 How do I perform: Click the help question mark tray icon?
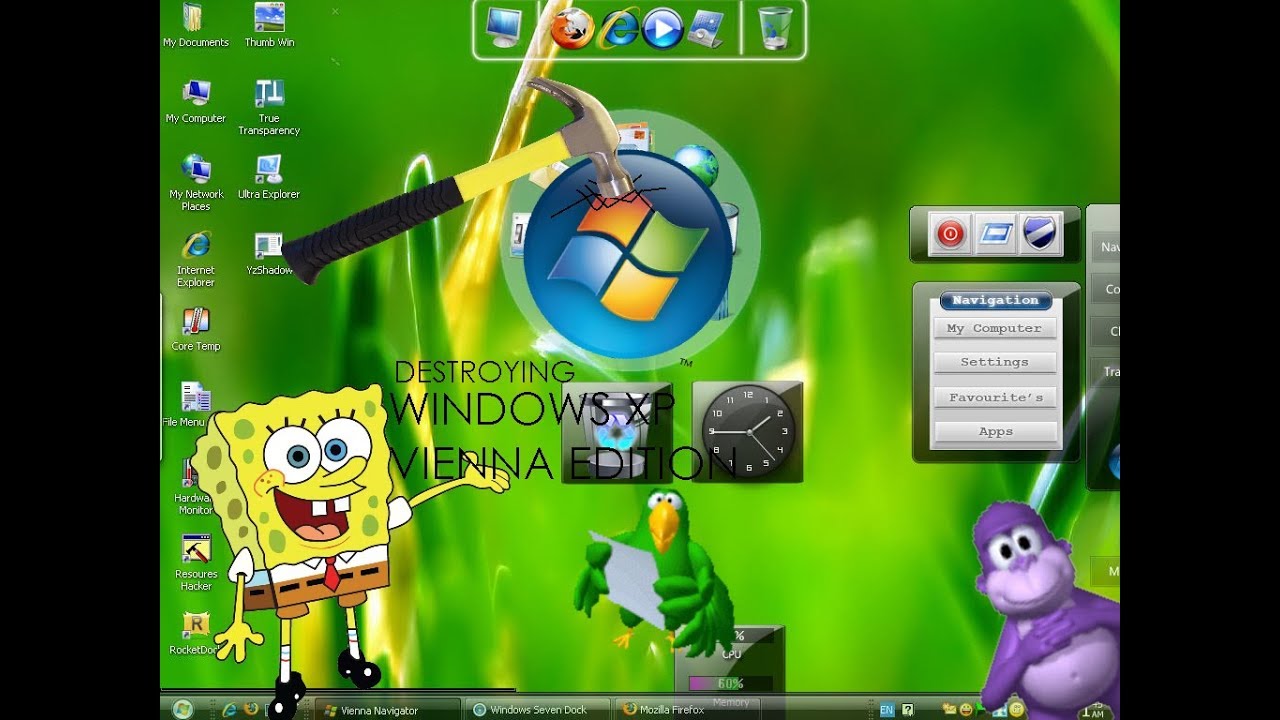click(908, 710)
